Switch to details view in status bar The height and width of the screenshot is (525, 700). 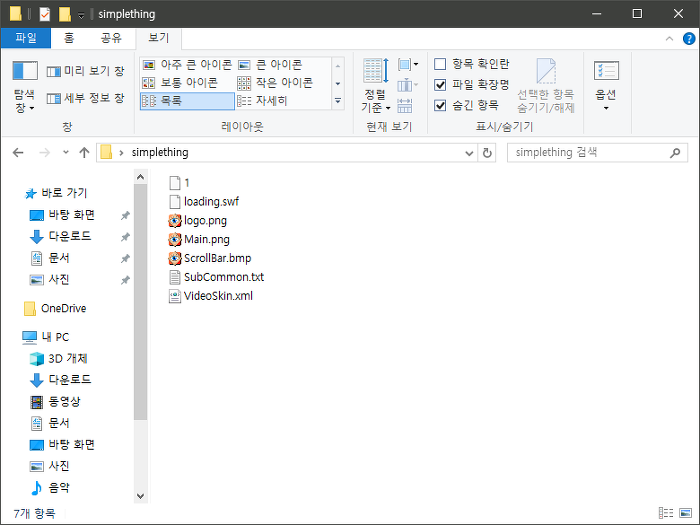666,513
